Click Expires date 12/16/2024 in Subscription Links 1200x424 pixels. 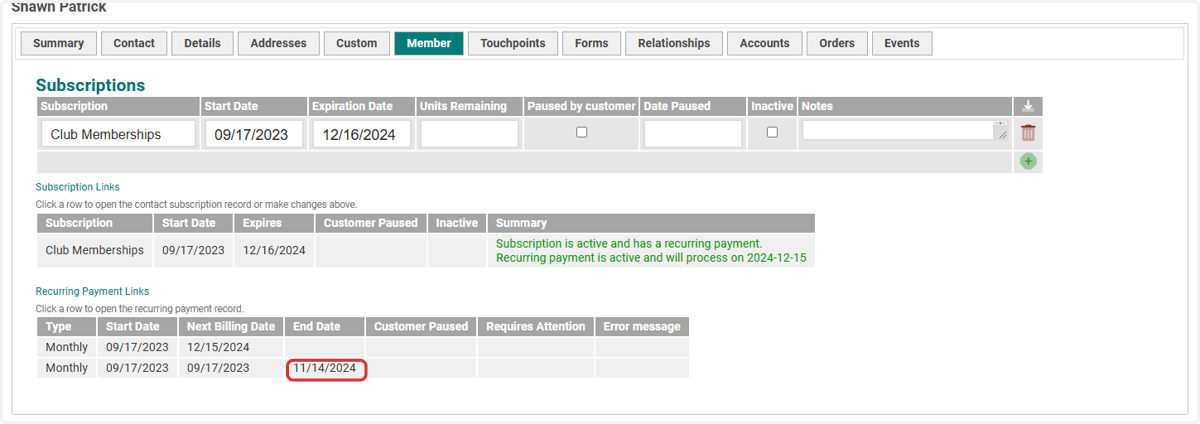(x=274, y=250)
